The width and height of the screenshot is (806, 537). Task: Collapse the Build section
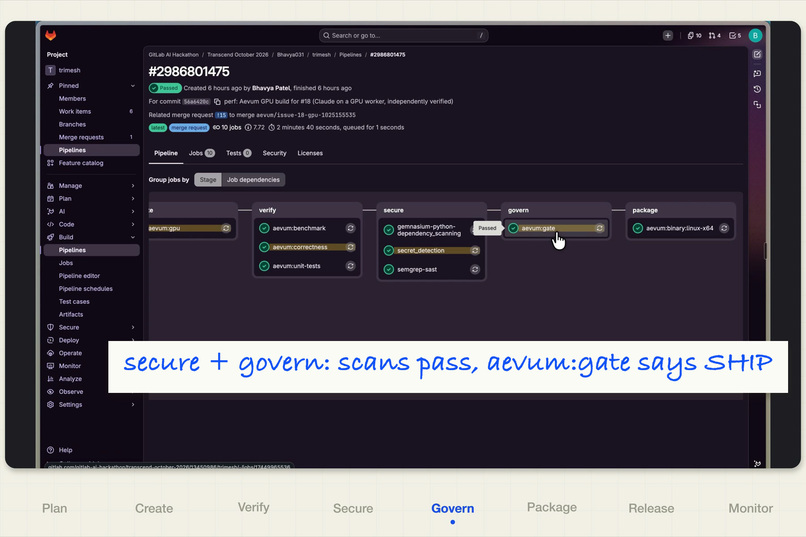coord(133,237)
